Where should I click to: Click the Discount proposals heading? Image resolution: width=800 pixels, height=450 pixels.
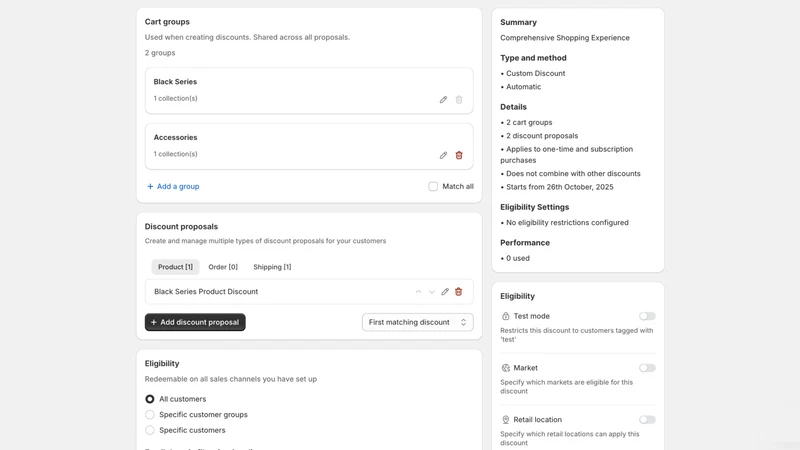click(x=181, y=227)
